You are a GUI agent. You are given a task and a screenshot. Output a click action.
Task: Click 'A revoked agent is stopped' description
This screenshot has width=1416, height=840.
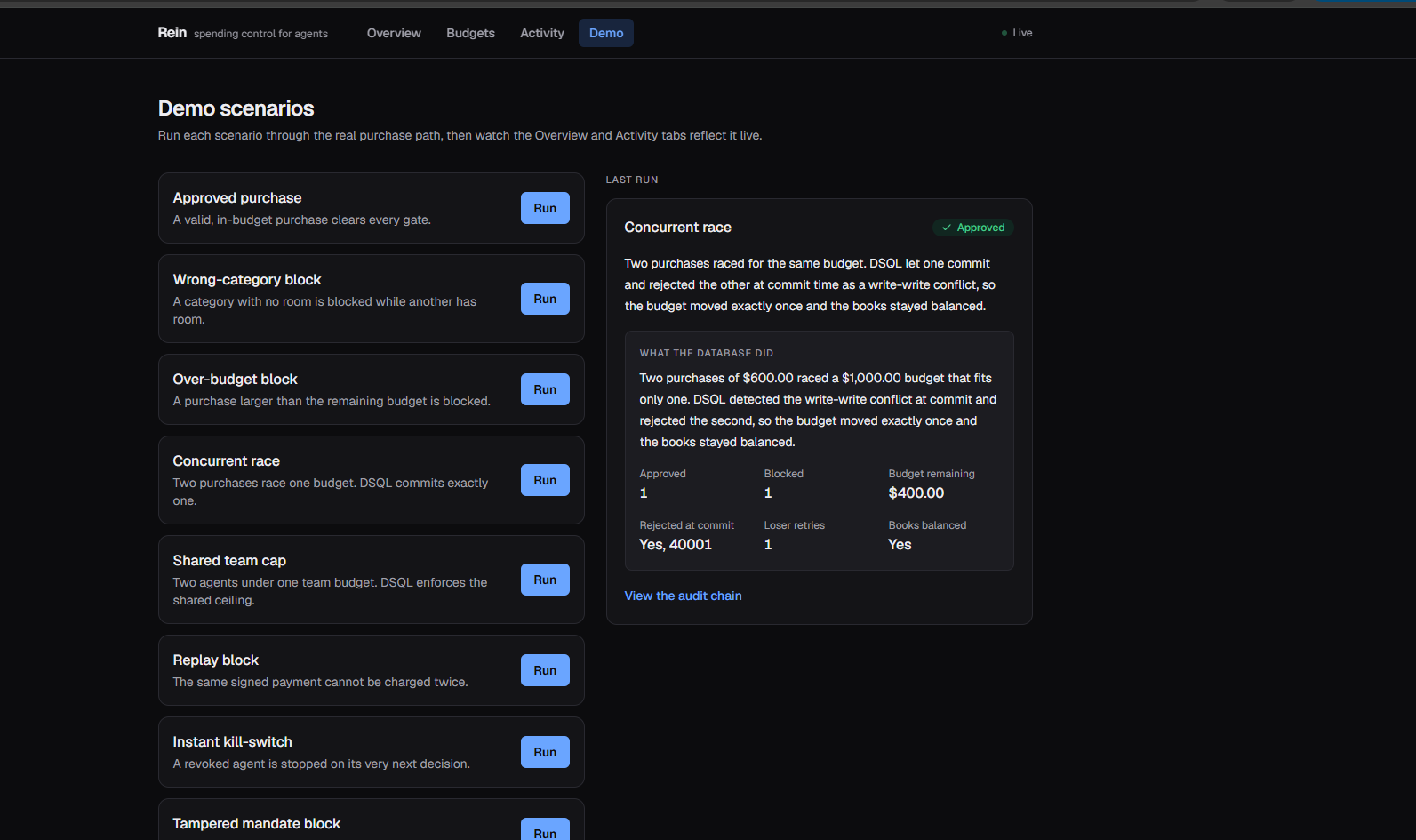(x=322, y=764)
